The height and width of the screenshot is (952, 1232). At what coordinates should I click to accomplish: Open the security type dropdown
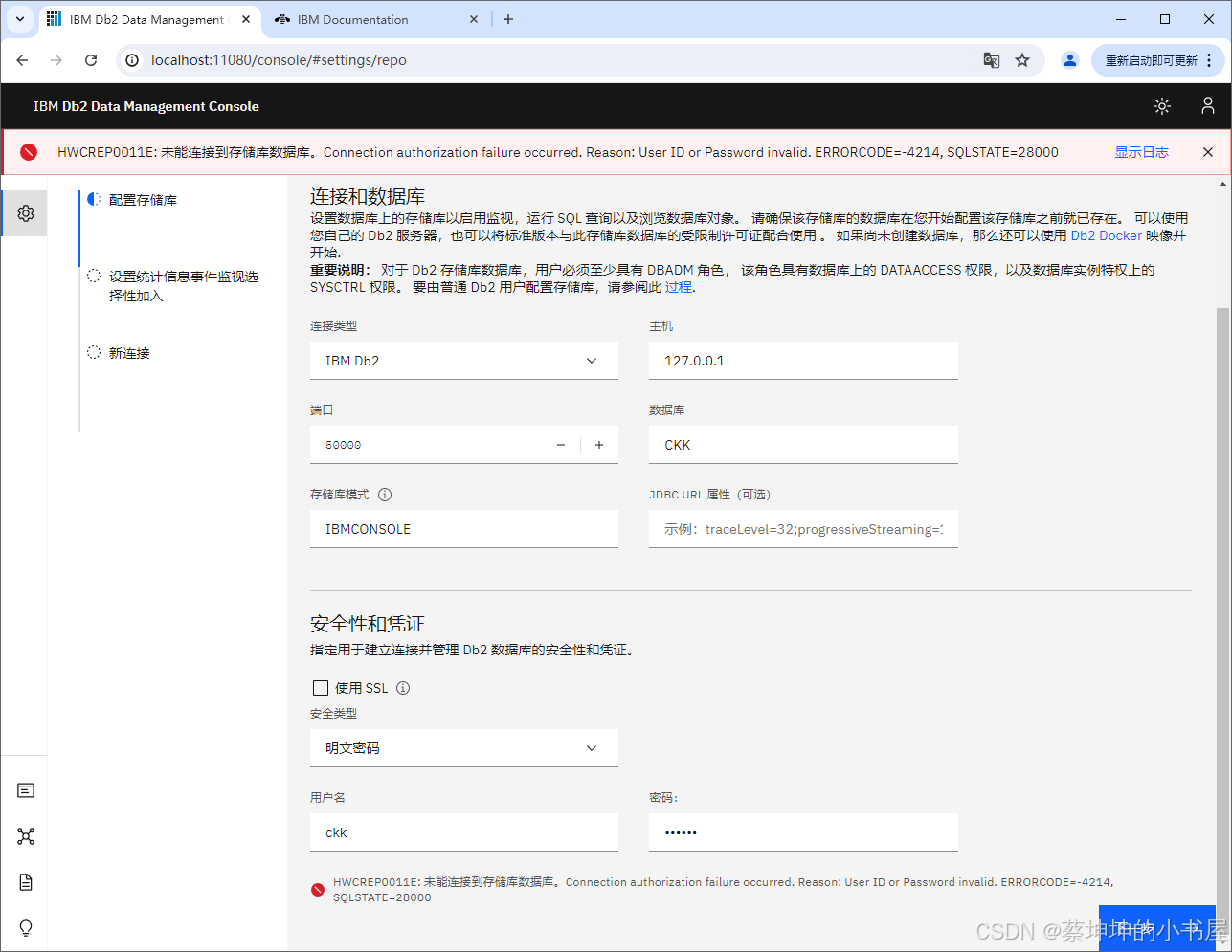464,748
